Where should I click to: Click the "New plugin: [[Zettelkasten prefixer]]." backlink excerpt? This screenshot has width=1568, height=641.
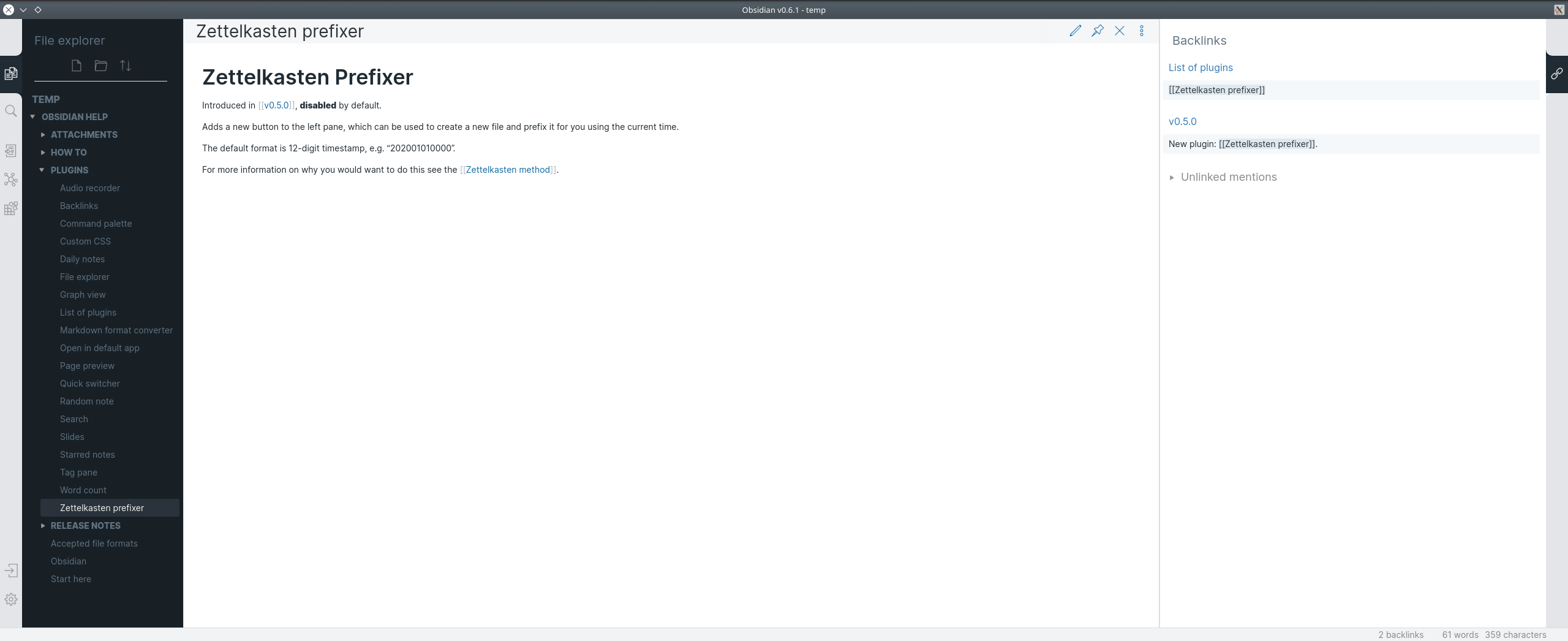tap(1351, 144)
